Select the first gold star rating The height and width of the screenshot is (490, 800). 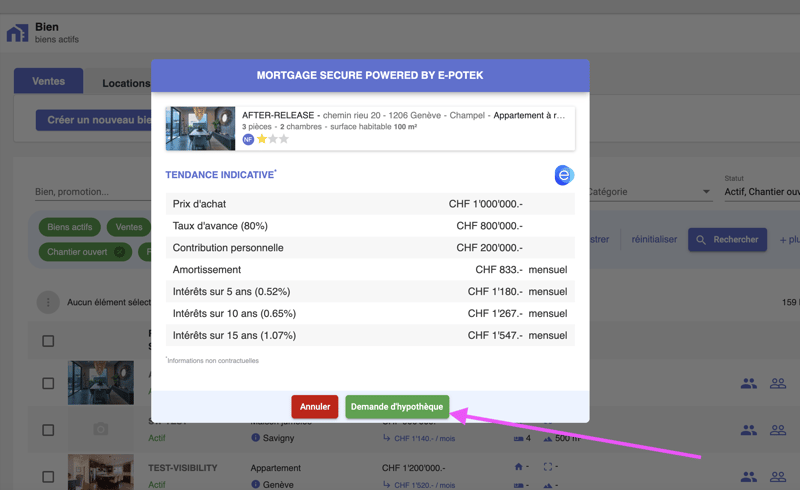(262, 139)
